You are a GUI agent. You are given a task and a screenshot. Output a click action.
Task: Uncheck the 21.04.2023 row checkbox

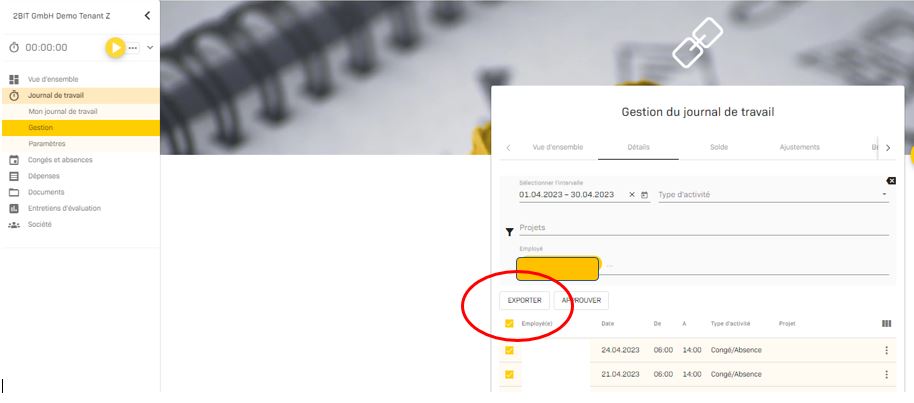coord(509,374)
